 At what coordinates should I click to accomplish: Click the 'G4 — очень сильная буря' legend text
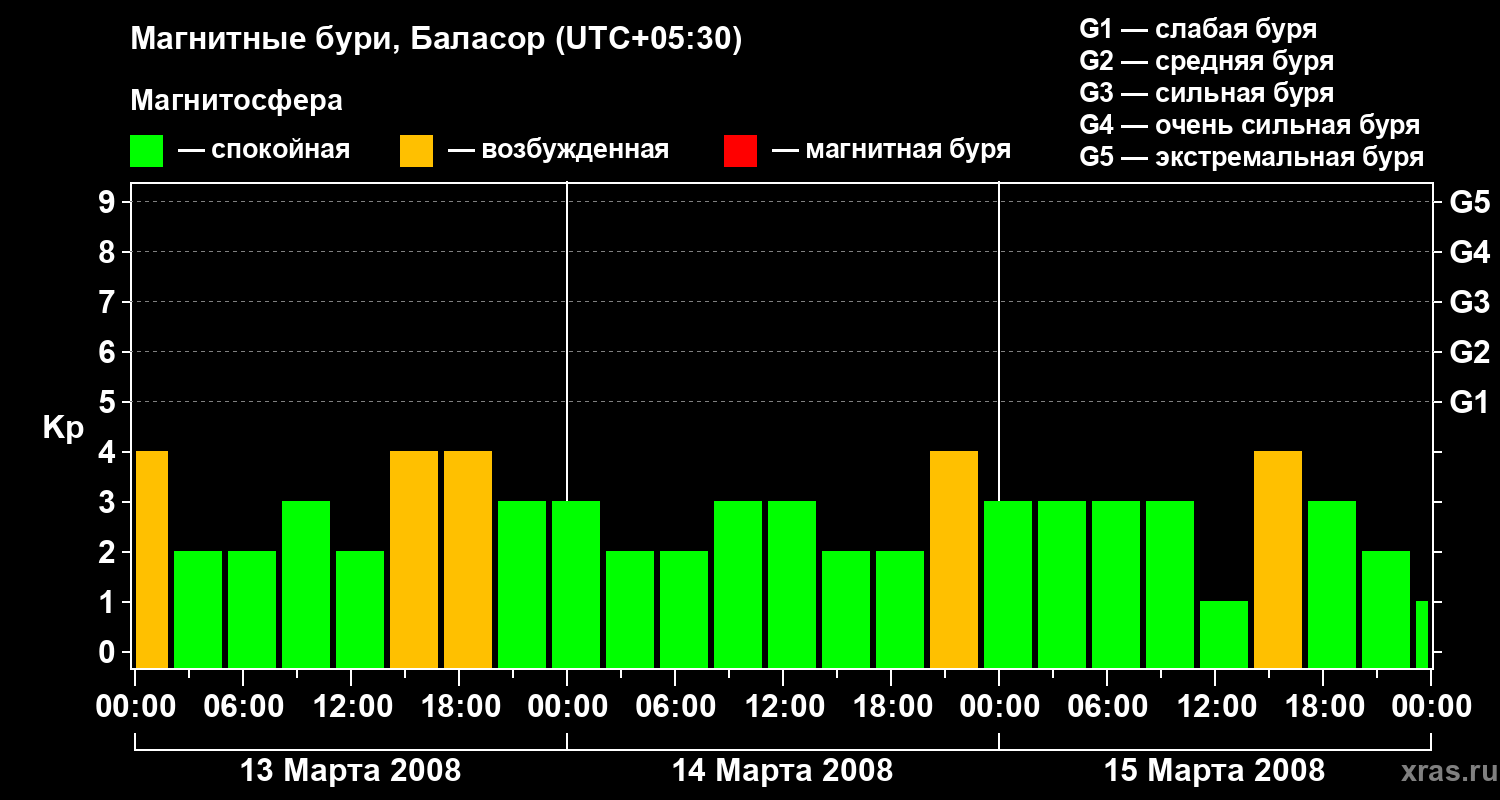[1250, 125]
